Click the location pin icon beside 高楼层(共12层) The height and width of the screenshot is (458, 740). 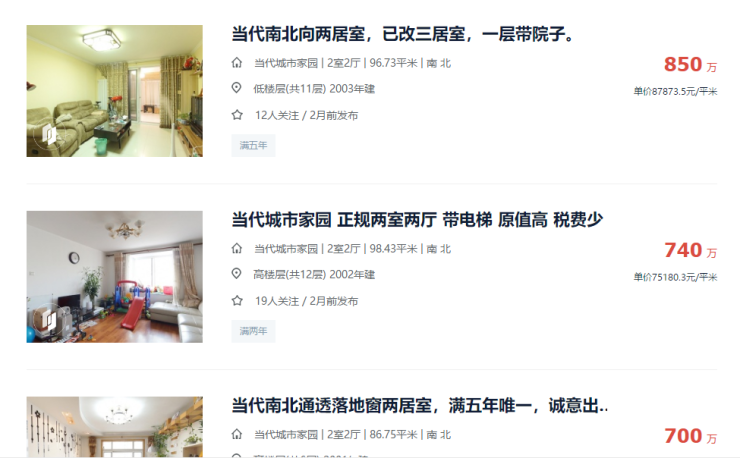pyautogui.click(x=237, y=273)
